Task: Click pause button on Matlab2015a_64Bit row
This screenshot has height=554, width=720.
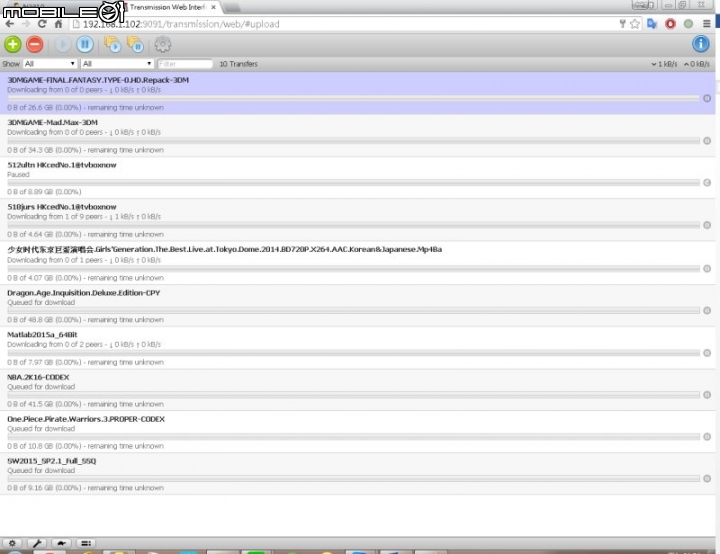Action: click(x=707, y=353)
